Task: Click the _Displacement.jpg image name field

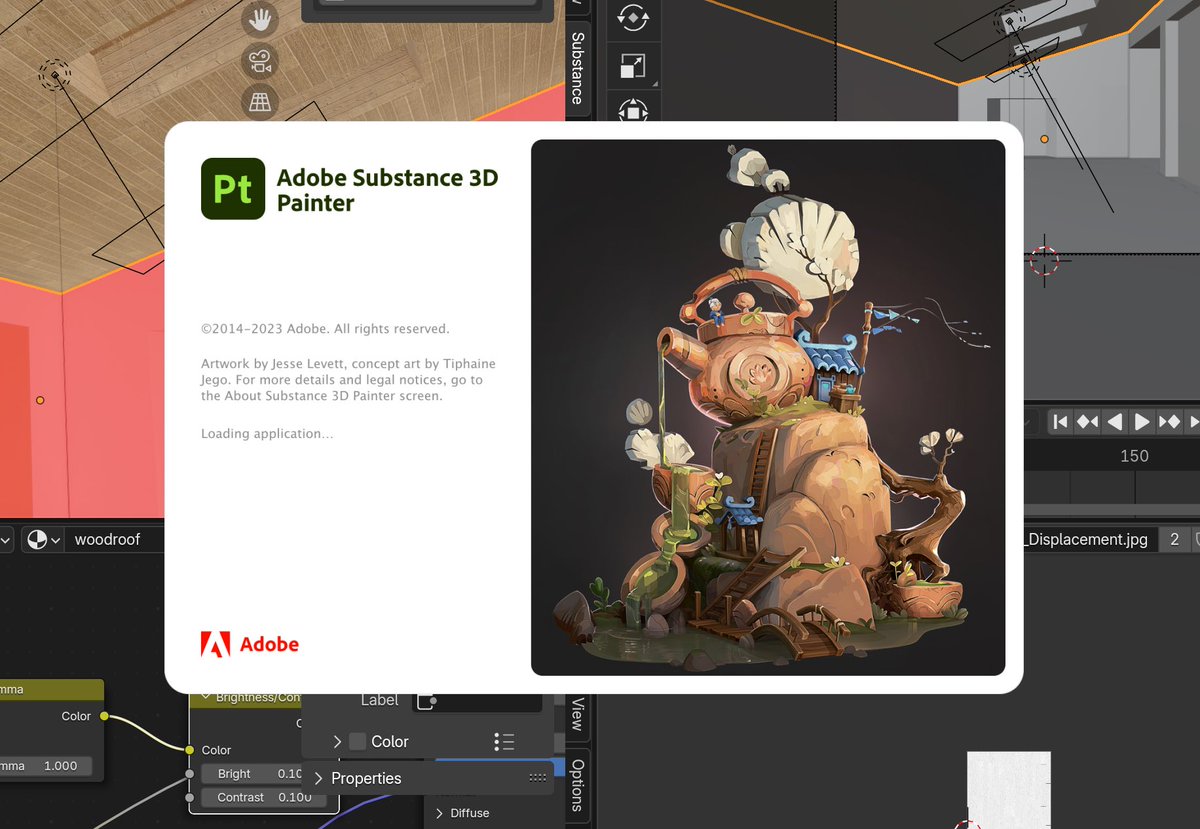Action: click(x=1089, y=539)
